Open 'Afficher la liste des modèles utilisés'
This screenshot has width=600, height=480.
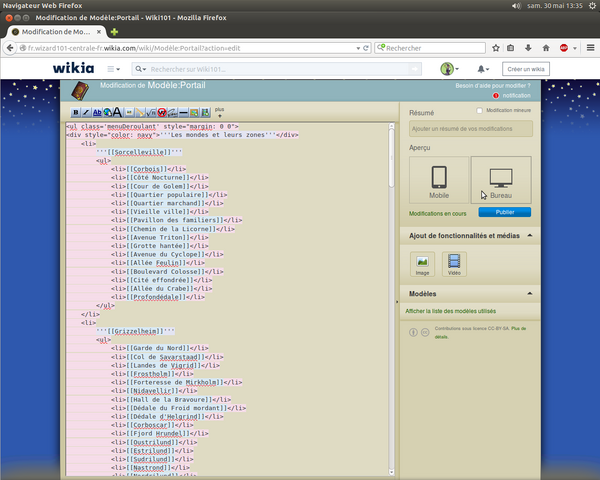click(x=450, y=311)
